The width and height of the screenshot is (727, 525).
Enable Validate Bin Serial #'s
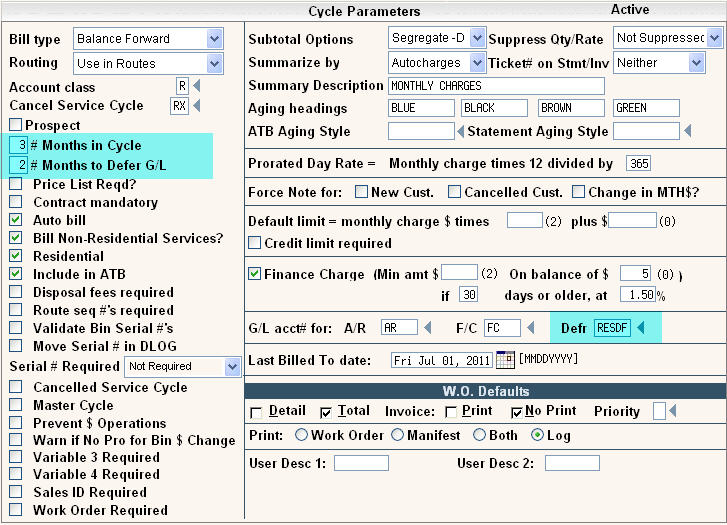click(15, 328)
